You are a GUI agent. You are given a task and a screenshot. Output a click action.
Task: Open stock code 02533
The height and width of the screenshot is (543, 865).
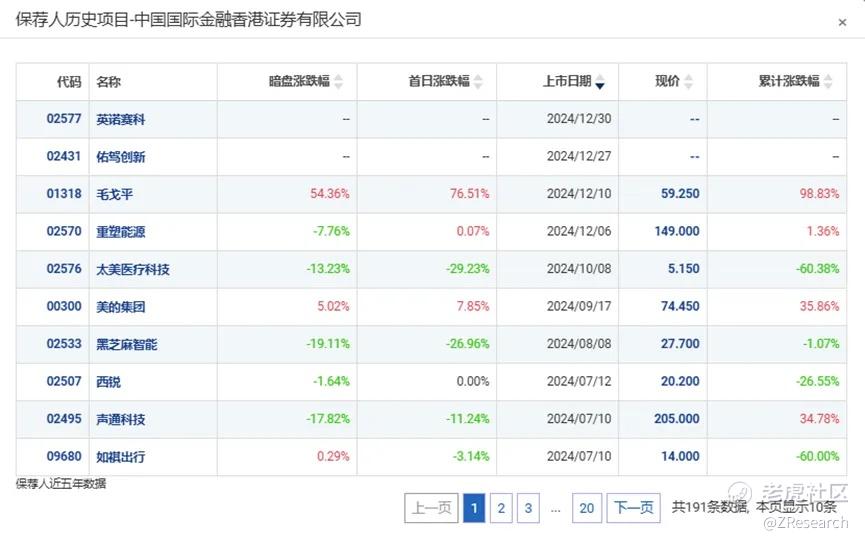[64, 344]
